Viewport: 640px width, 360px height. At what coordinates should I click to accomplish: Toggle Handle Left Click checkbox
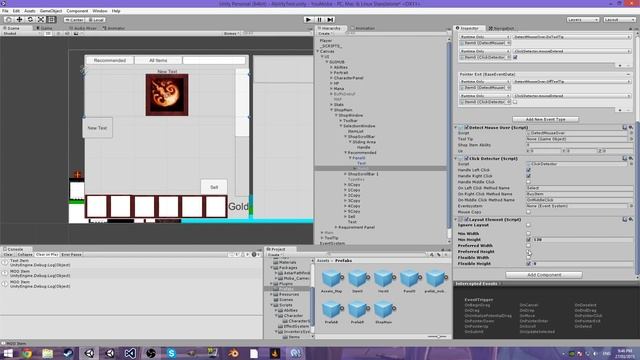coord(529,170)
